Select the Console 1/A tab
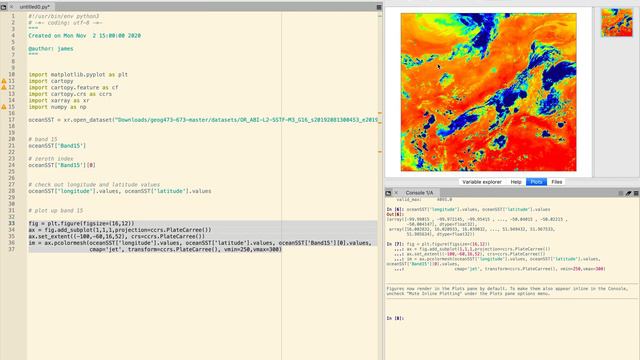 (419, 193)
